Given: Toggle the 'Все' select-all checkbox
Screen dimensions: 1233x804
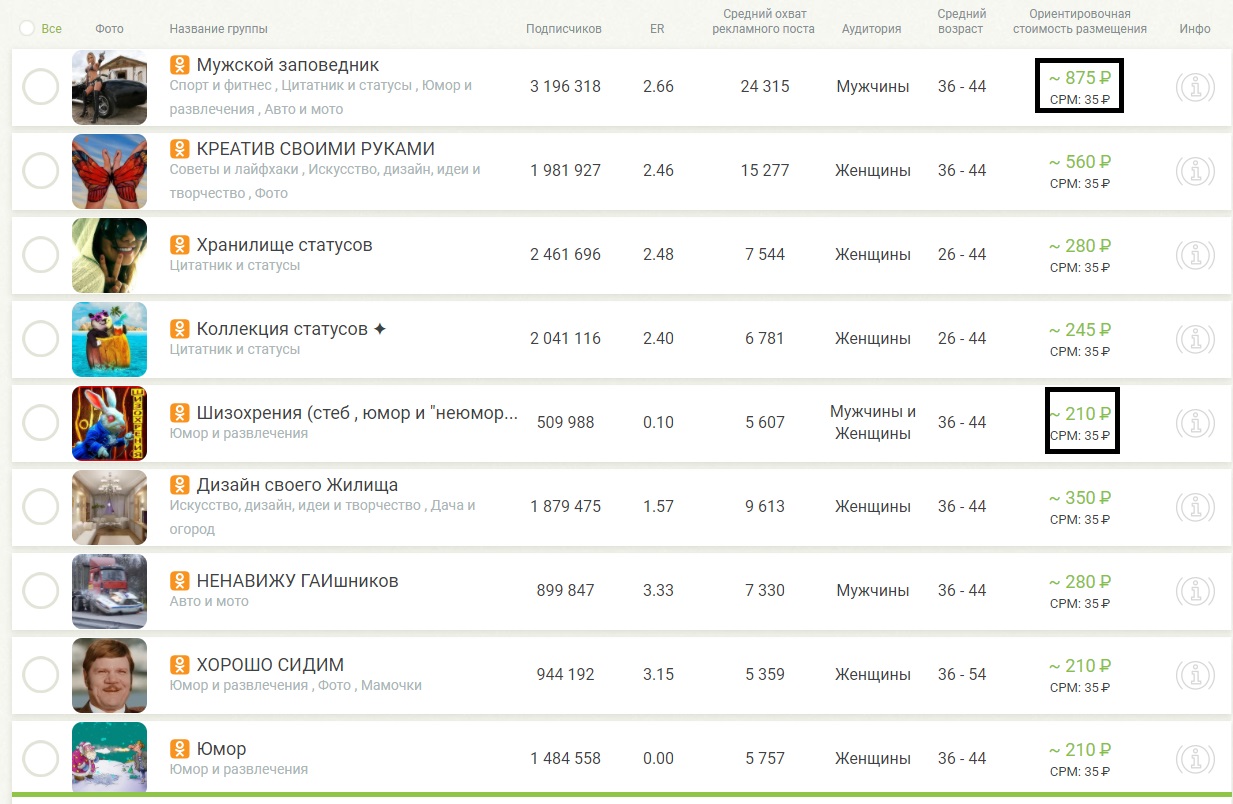Looking at the screenshot, I should click(x=27, y=29).
